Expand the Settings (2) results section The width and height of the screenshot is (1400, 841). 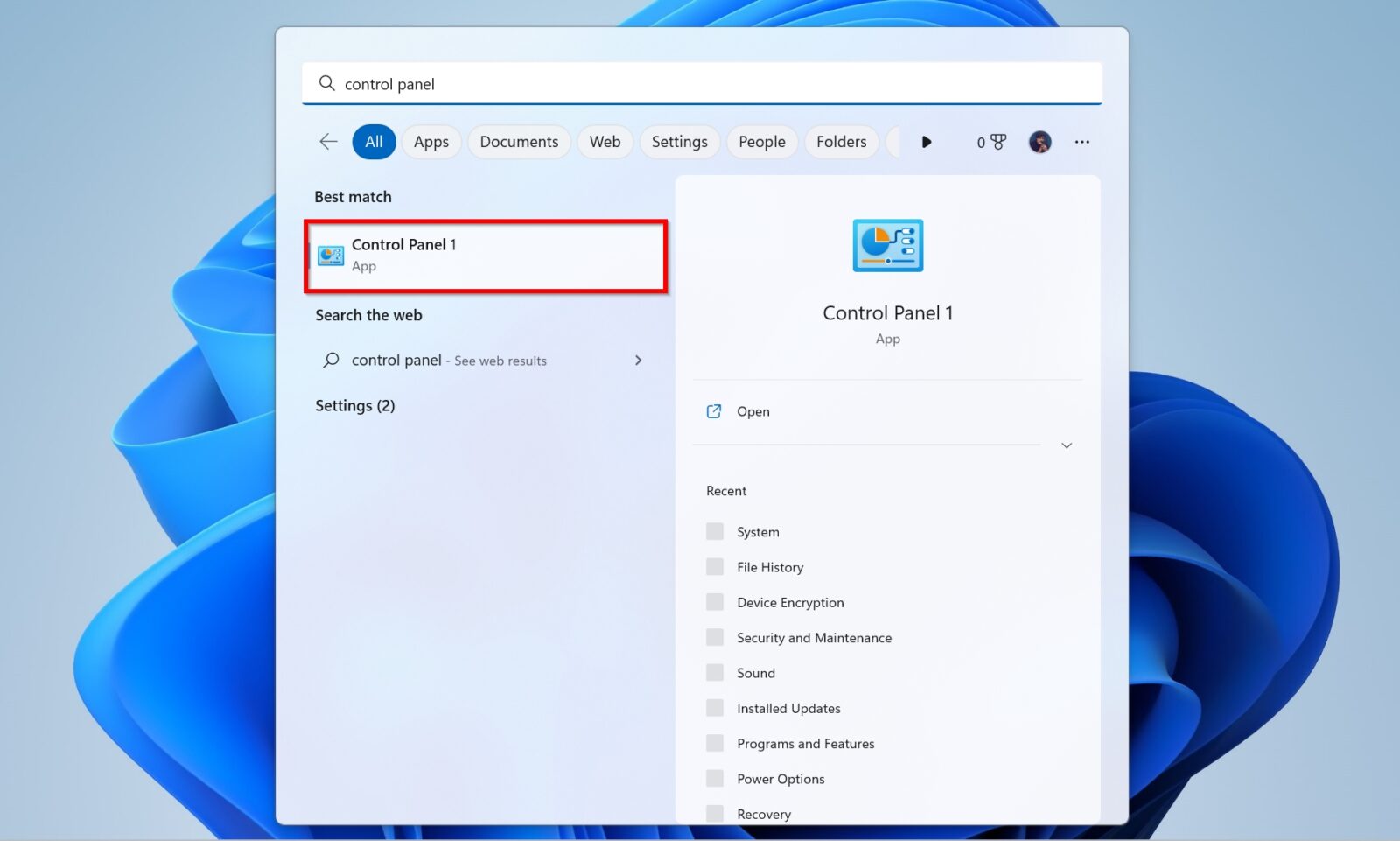click(354, 405)
